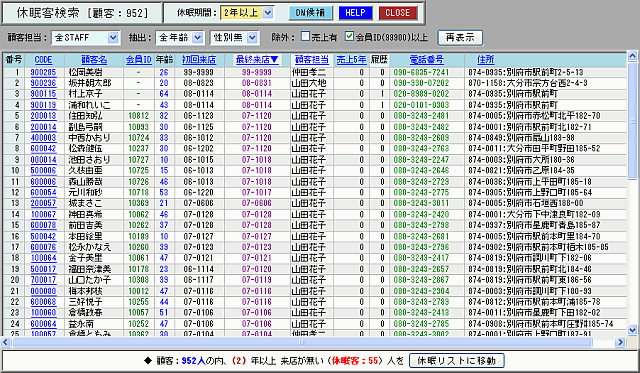Sort by the 会員ID column header
640x373 pixels.
pos(139,60)
